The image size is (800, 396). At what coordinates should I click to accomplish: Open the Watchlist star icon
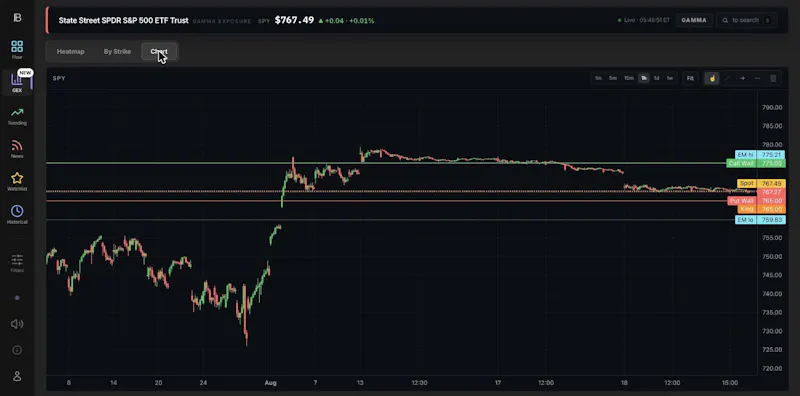click(17, 182)
